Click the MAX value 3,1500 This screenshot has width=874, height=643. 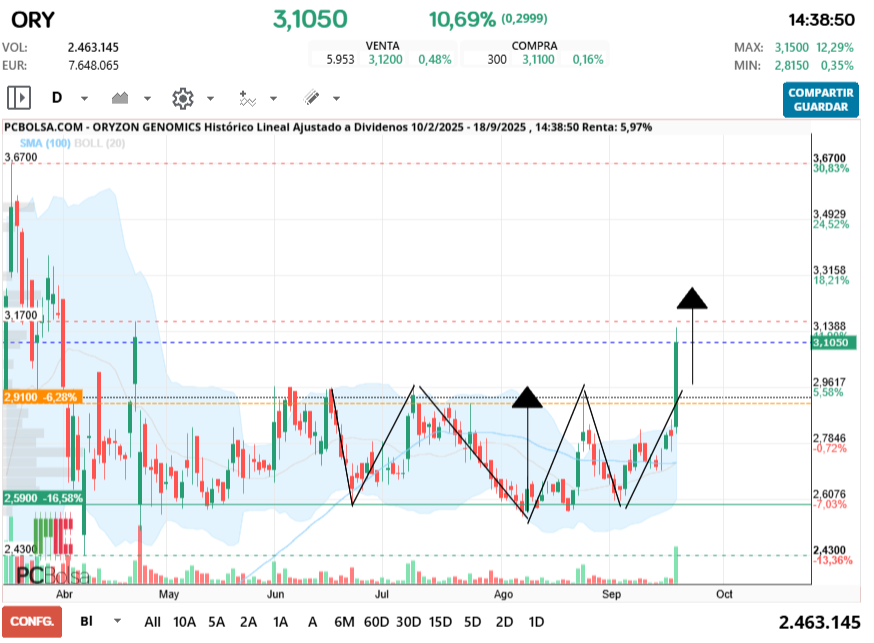coord(792,47)
